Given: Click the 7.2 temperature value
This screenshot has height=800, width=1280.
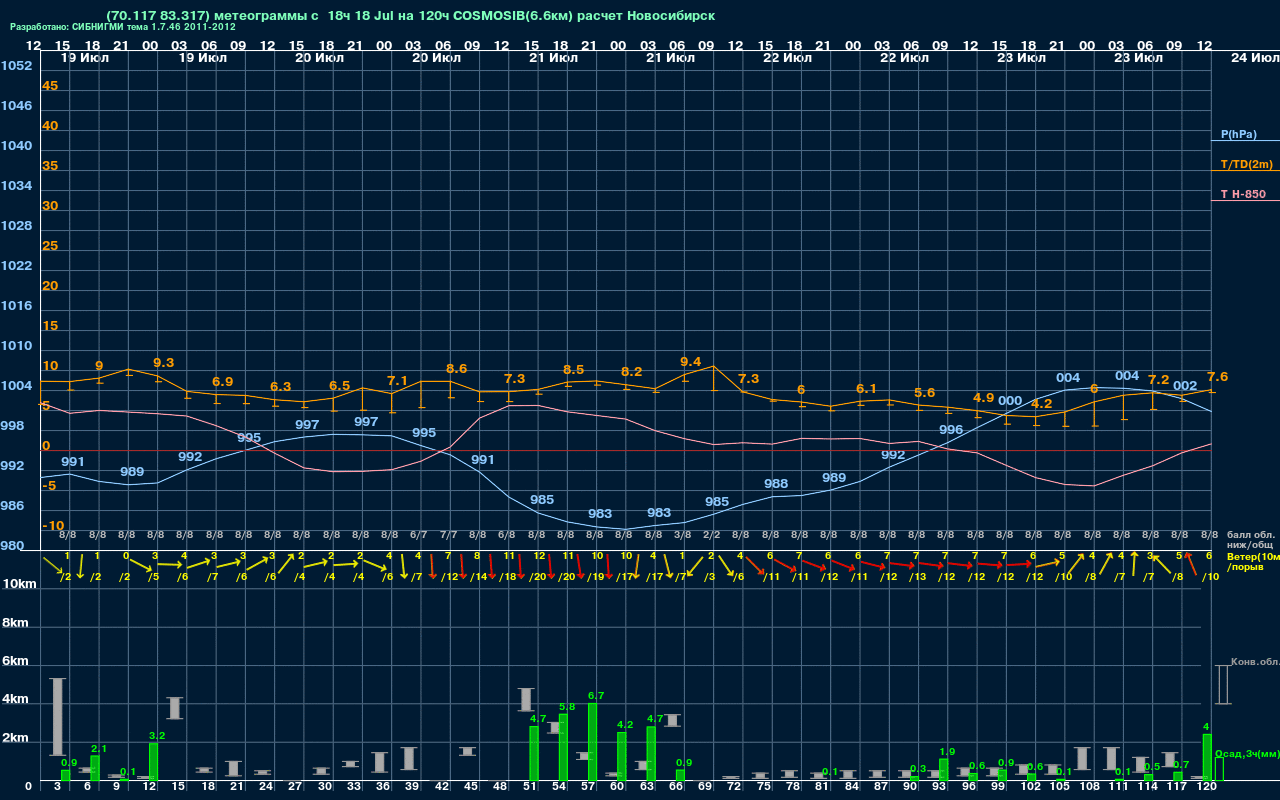Looking at the screenshot, I should [1158, 380].
